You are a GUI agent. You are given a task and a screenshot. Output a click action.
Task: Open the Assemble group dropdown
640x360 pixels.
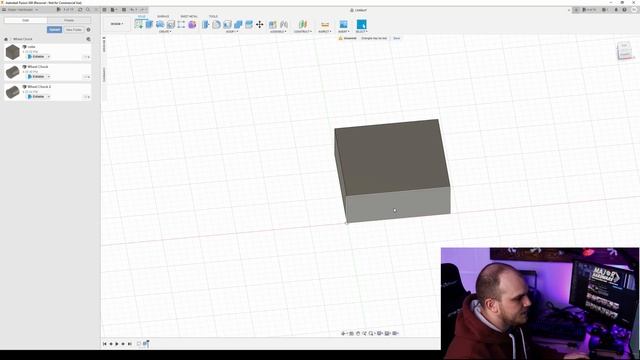click(x=278, y=31)
